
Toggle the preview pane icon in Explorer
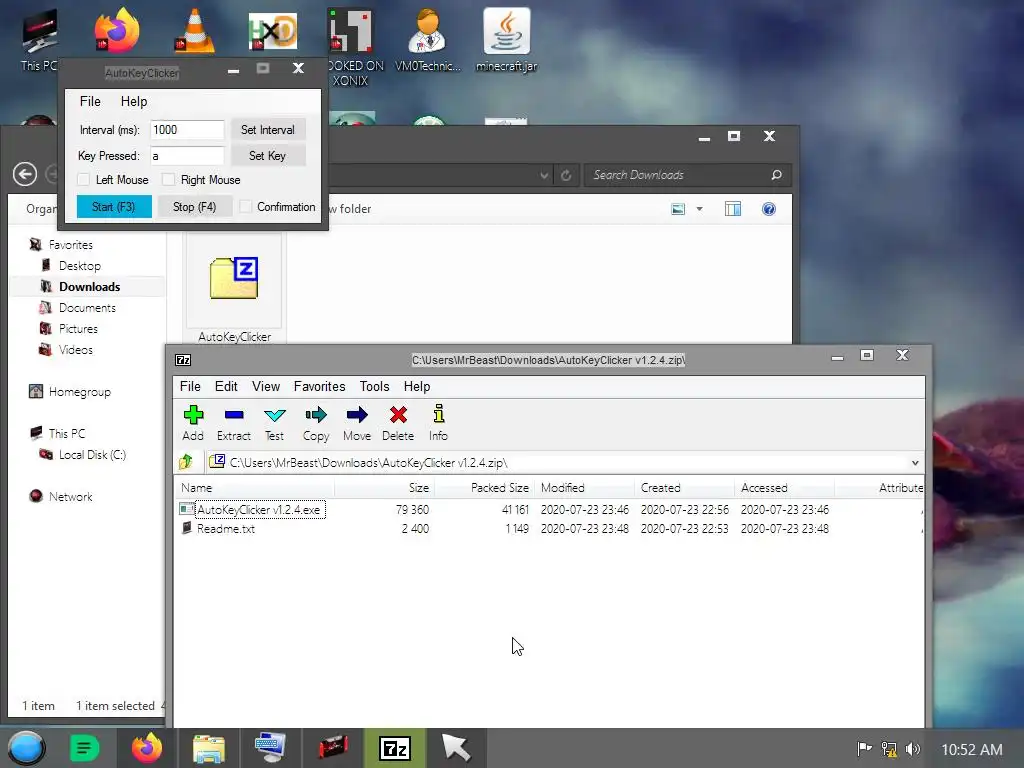tap(733, 209)
